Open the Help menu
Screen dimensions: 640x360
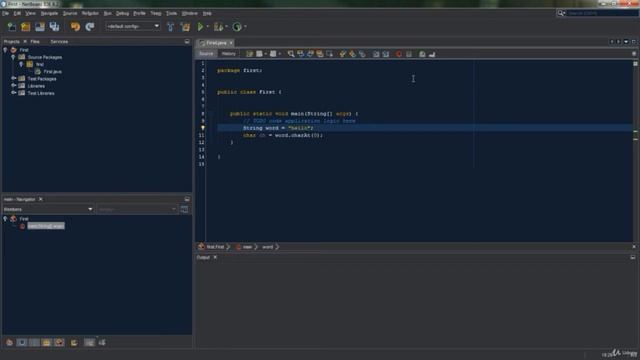pos(207,13)
